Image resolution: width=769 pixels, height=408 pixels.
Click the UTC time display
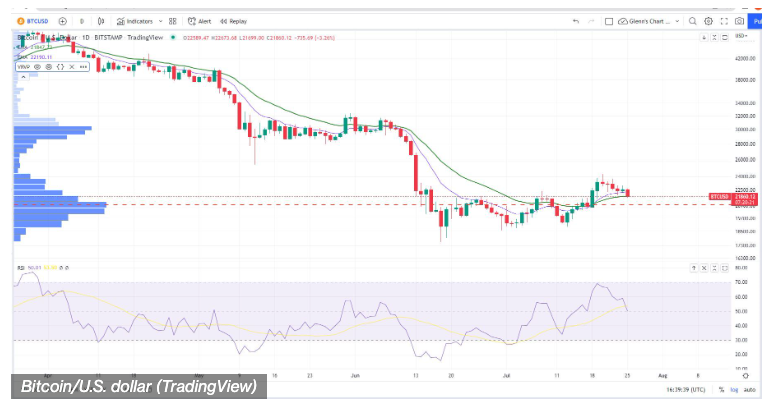pos(685,389)
